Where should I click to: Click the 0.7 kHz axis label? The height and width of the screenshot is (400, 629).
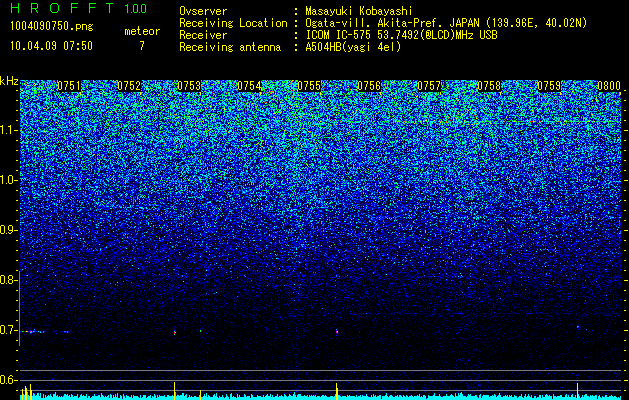click(x=9, y=330)
